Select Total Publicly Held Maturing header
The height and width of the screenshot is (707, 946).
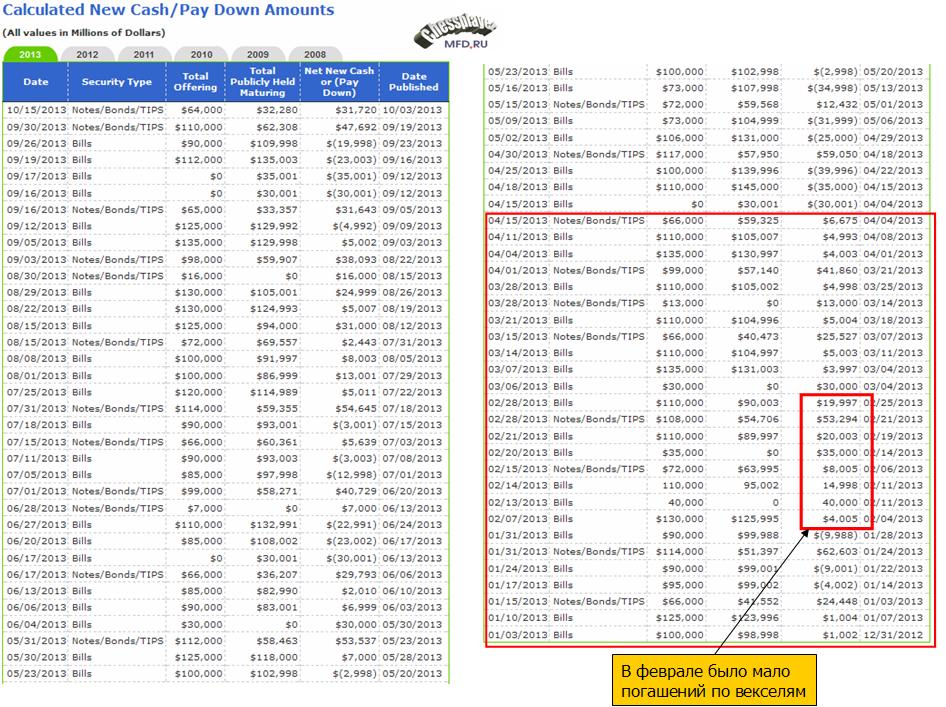(x=262, y=82)
